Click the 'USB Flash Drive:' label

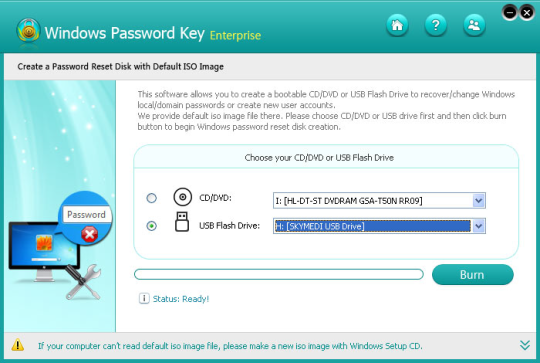pos(229,226)
